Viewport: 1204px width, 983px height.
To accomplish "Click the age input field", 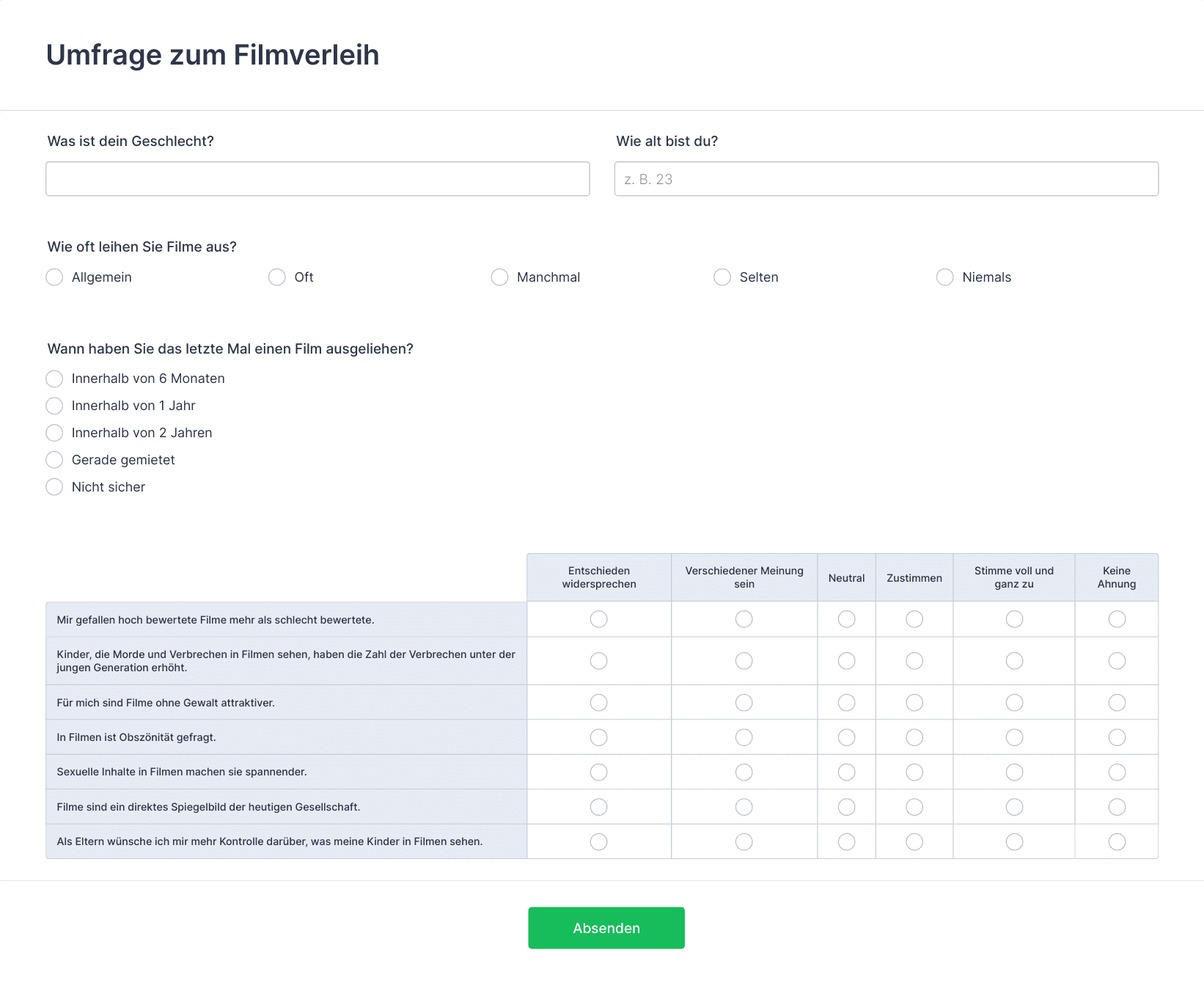I will 886,179.
